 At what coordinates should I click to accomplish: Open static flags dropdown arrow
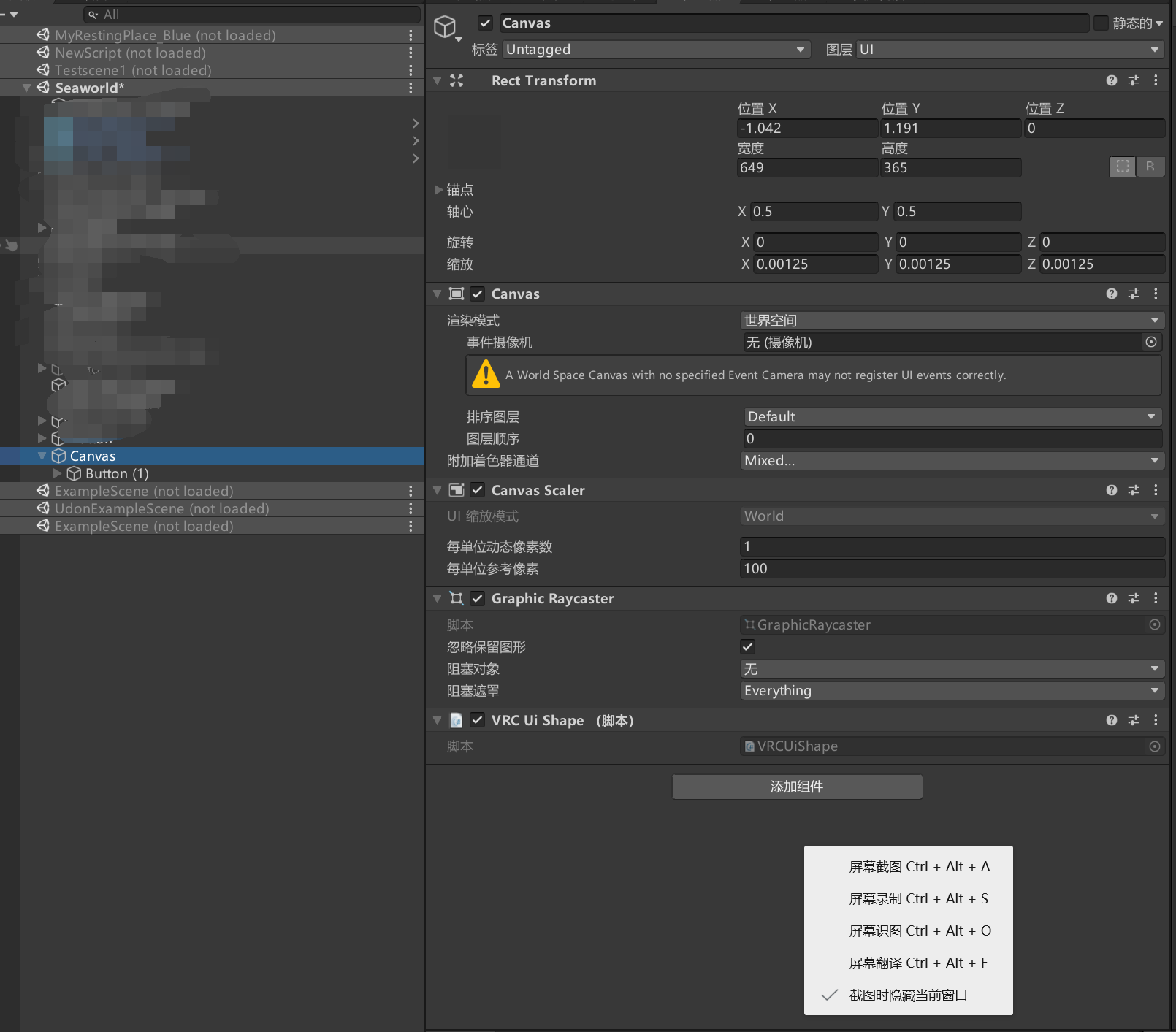click(1159, 23)
